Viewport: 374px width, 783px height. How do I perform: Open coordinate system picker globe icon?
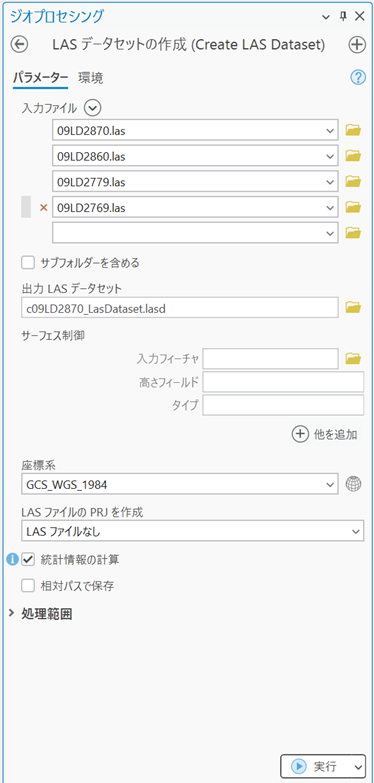(x=354, y=483)
